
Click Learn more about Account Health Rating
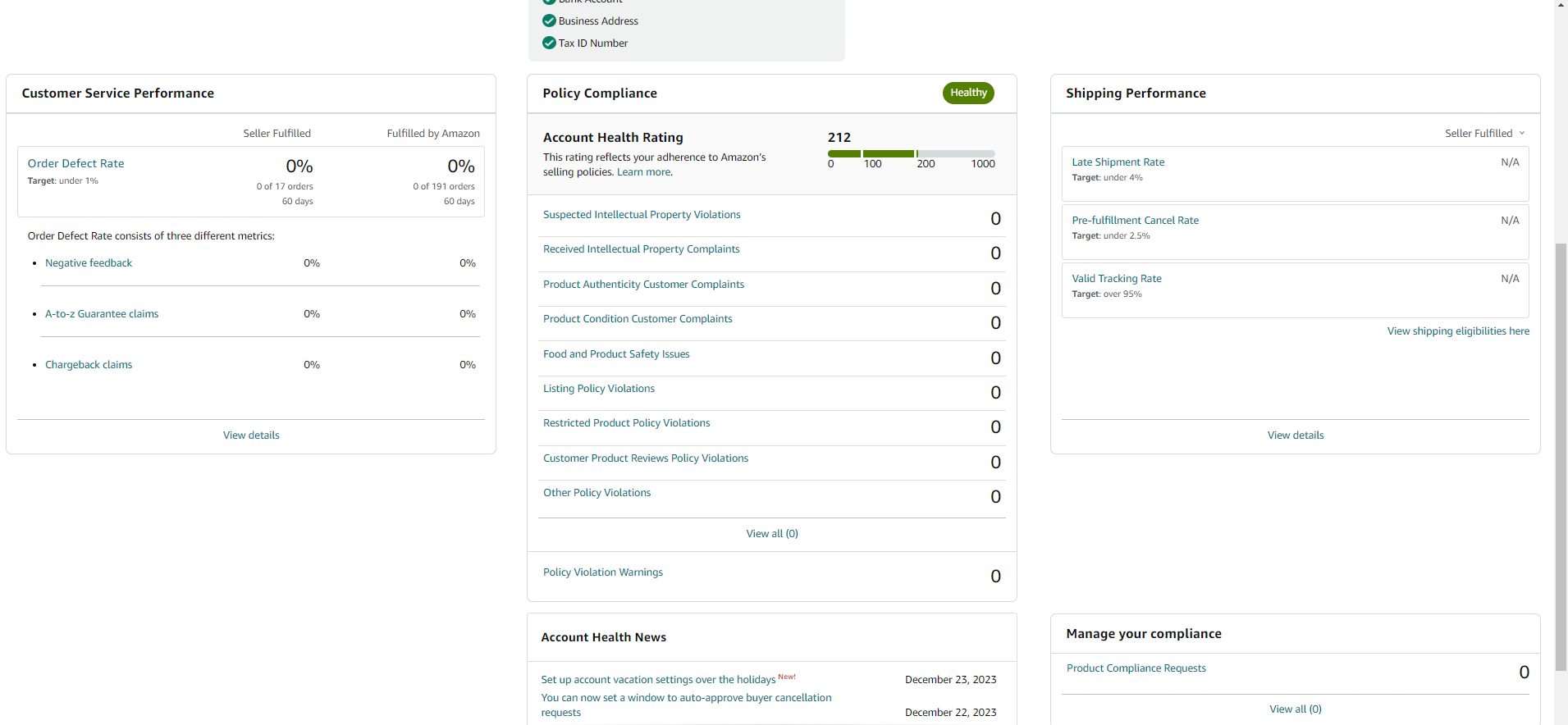(644, 172)
